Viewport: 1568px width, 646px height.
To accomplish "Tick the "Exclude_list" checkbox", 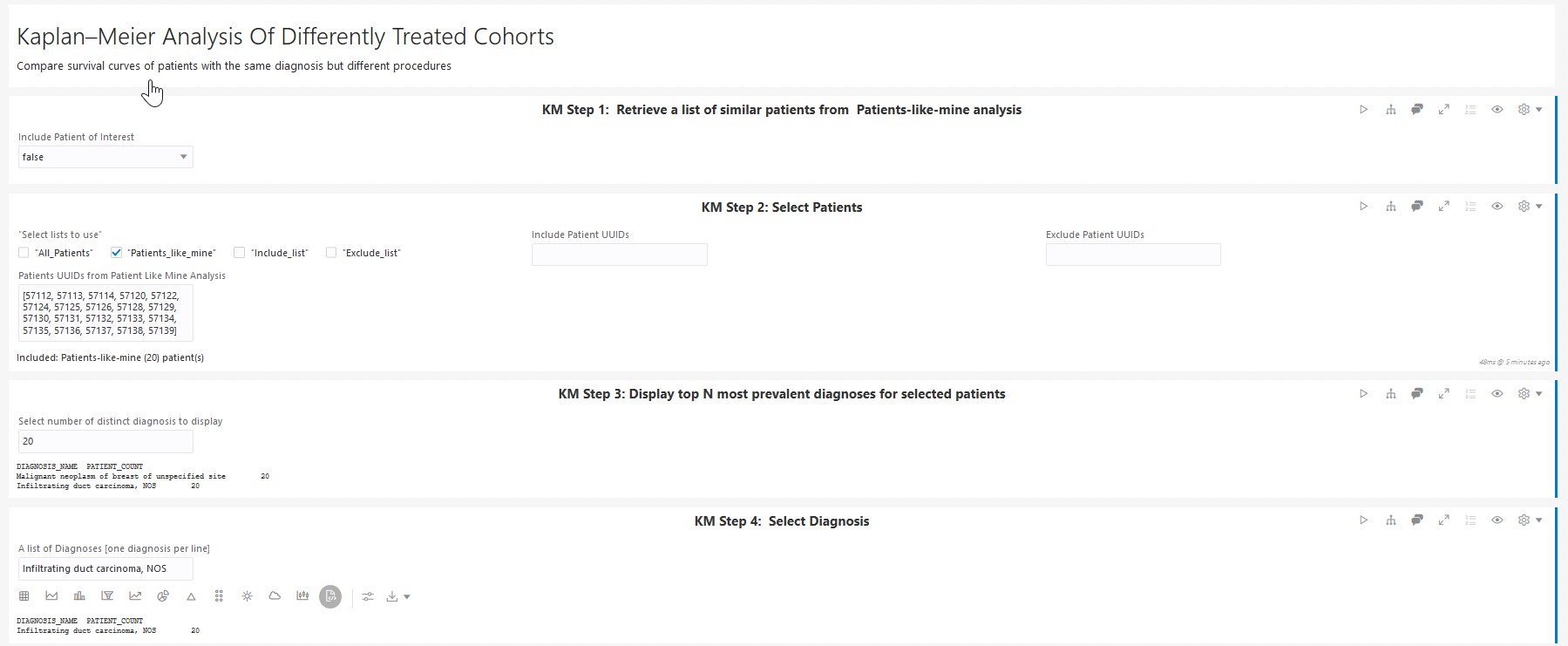I will (331, 253).
